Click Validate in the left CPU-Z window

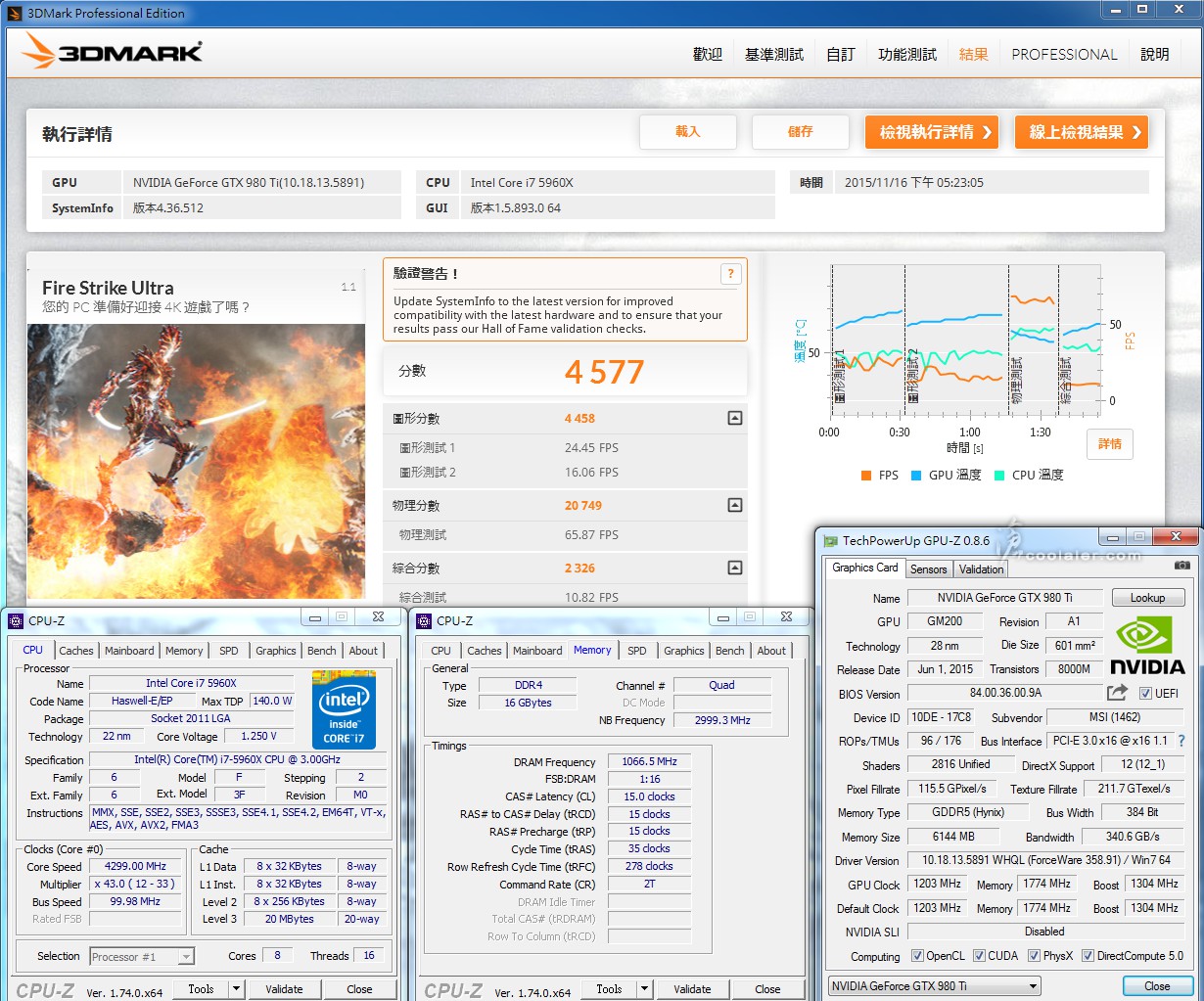(x=284, y=989)
